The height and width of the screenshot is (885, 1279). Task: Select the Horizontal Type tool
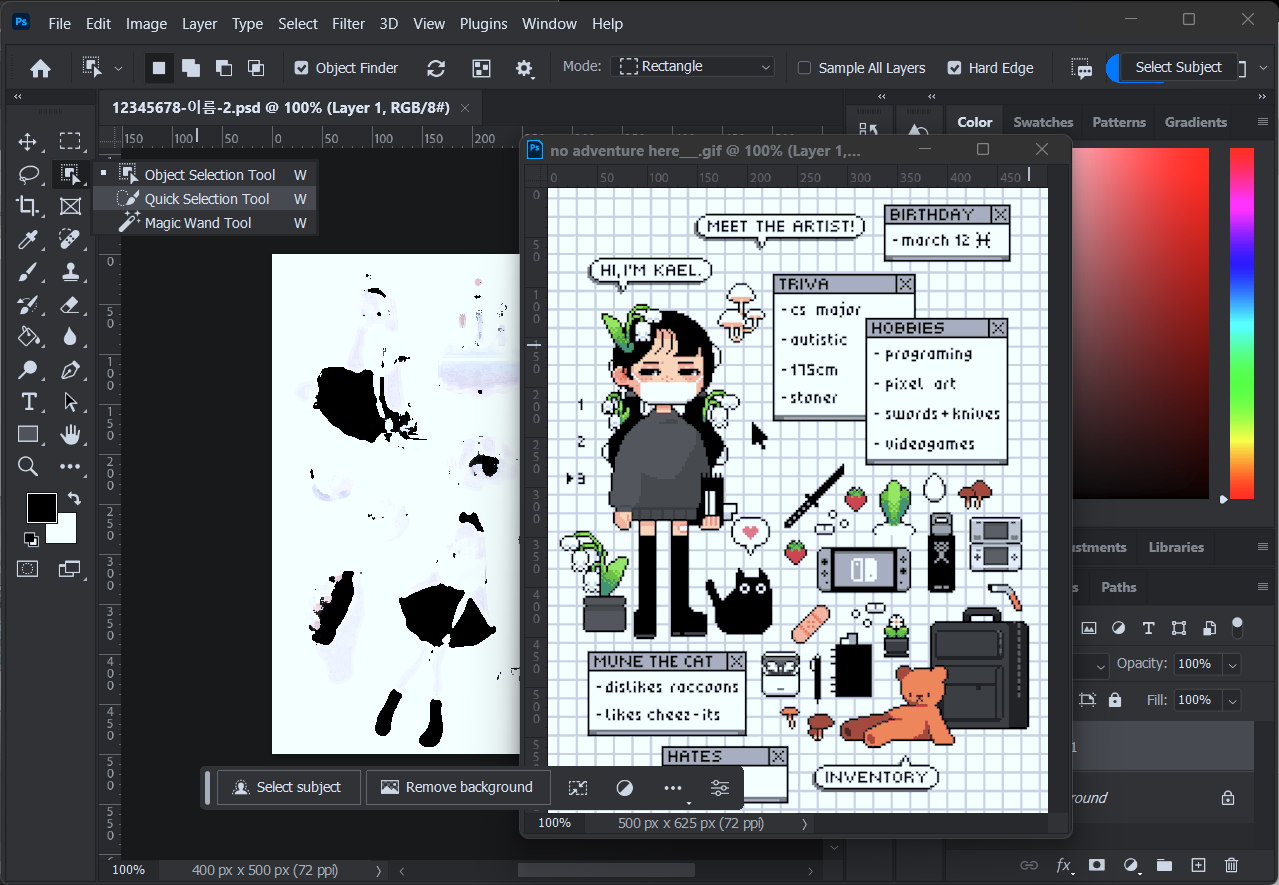coord(28,402)
